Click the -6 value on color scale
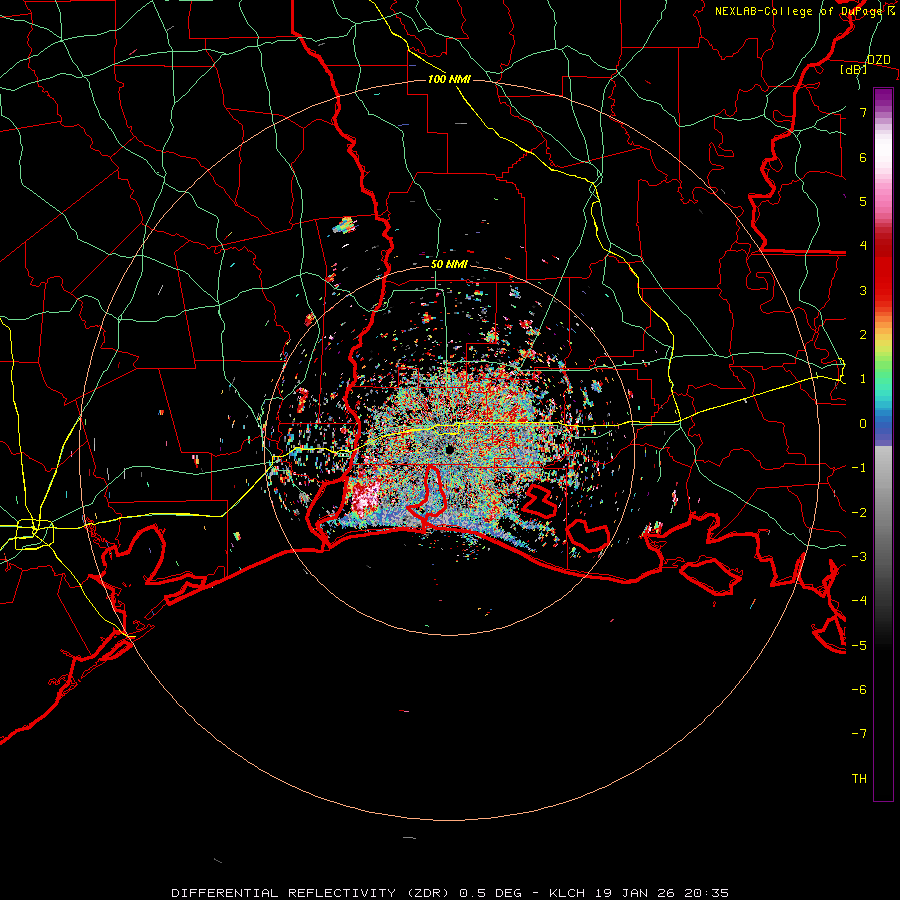This screenshot has height=900, width=900. point(859,690)
